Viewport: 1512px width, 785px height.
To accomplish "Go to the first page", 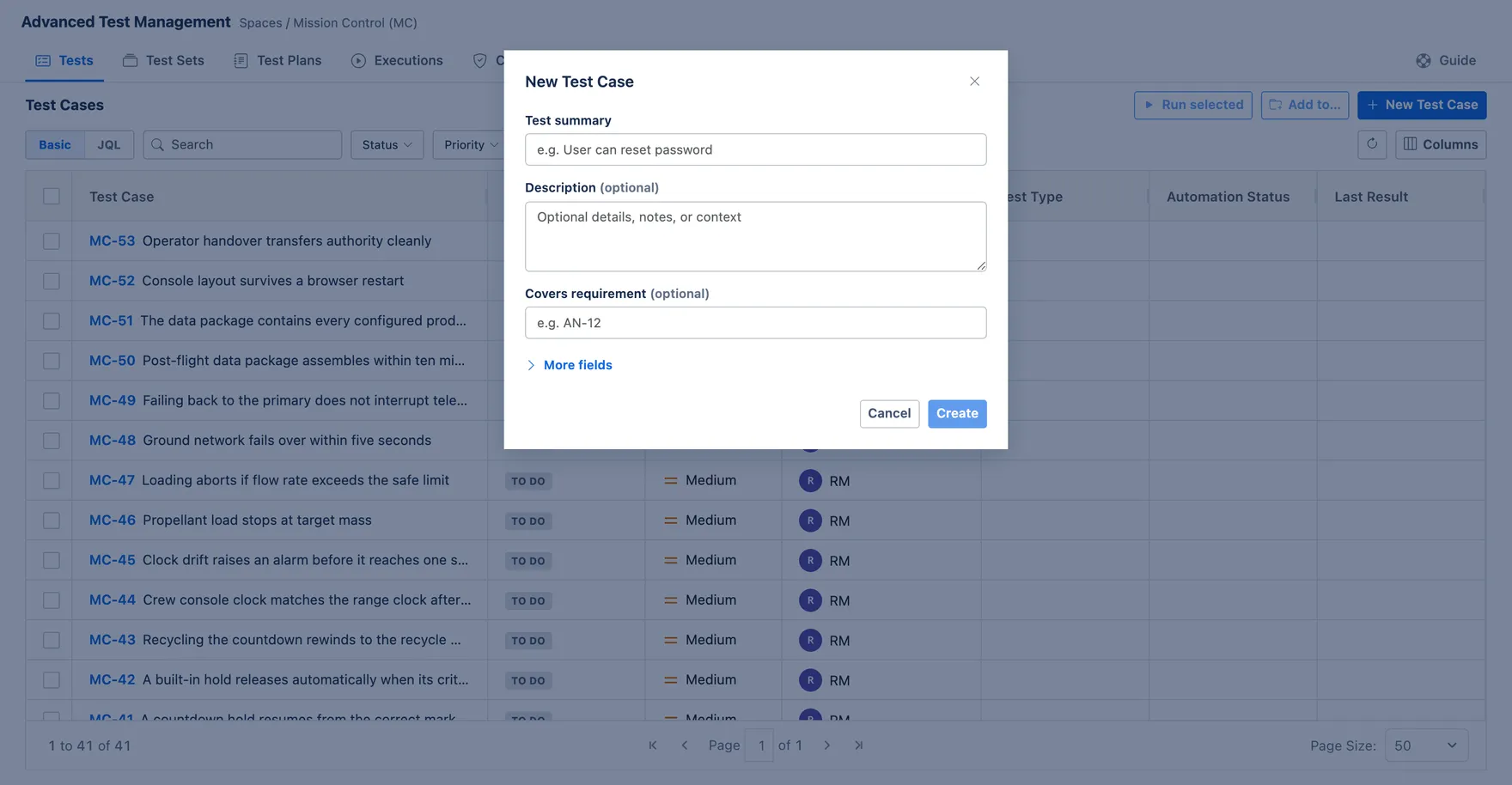I will point(653,745).
